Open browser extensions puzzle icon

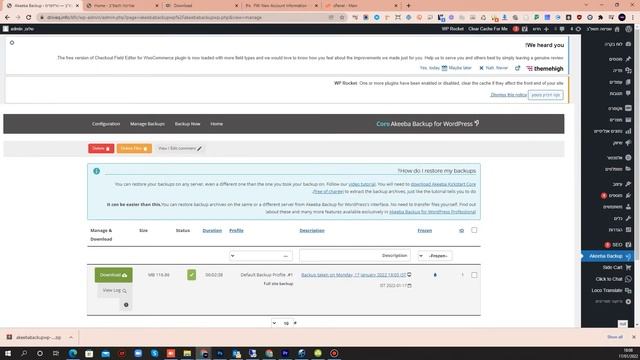(x=600, y=18)
